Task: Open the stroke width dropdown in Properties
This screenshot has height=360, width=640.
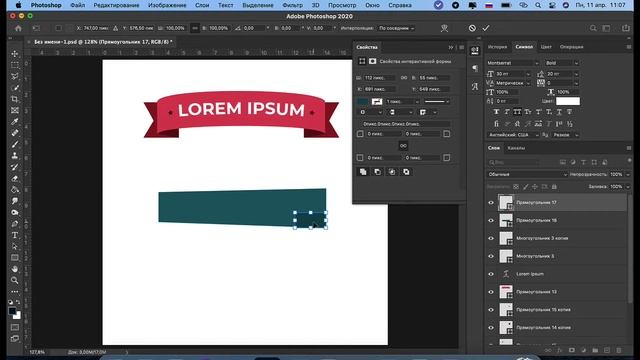Action: pos(417,101)
